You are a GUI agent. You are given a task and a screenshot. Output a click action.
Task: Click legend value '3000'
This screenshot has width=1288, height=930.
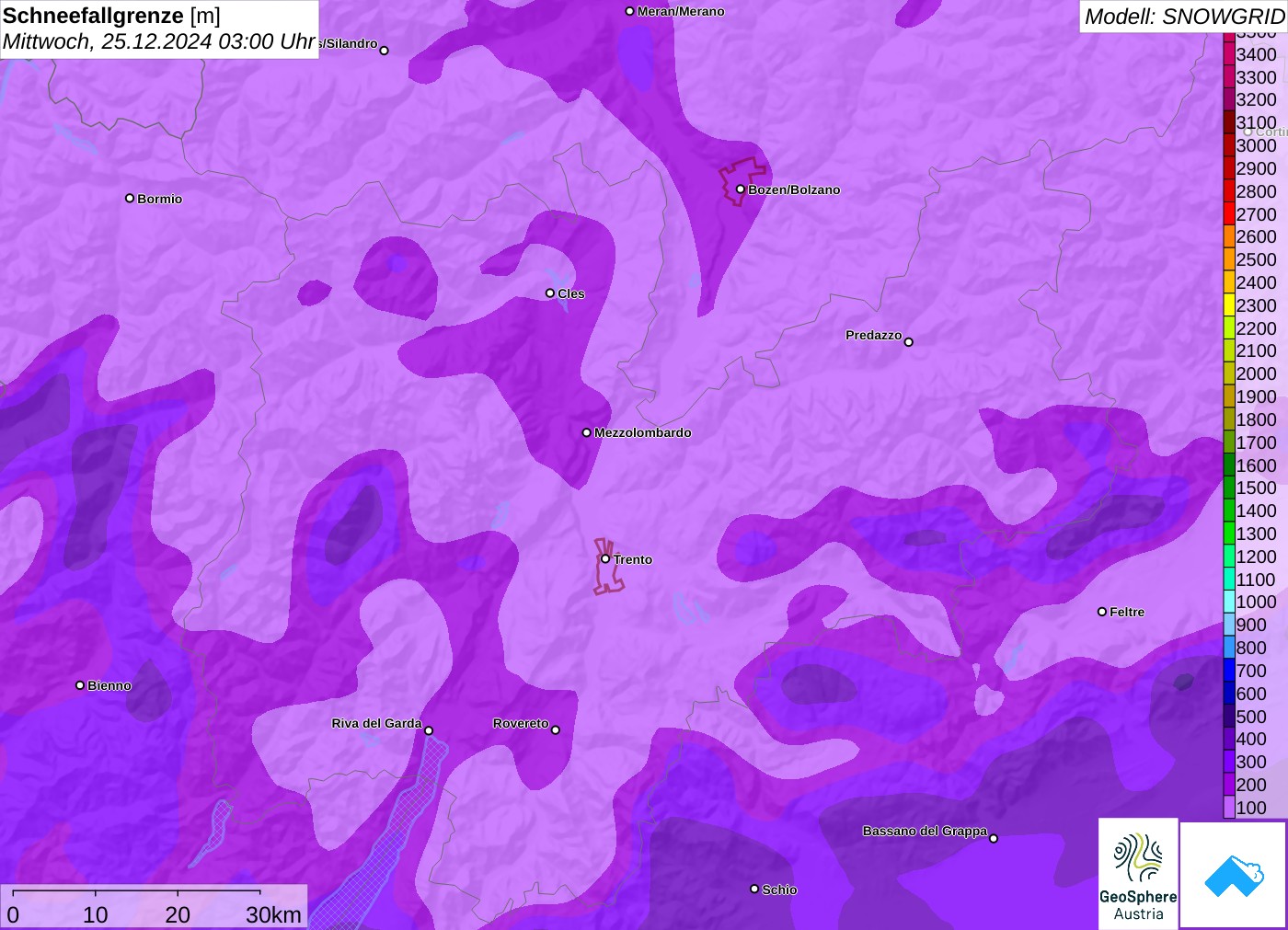tap(1256, 145)
